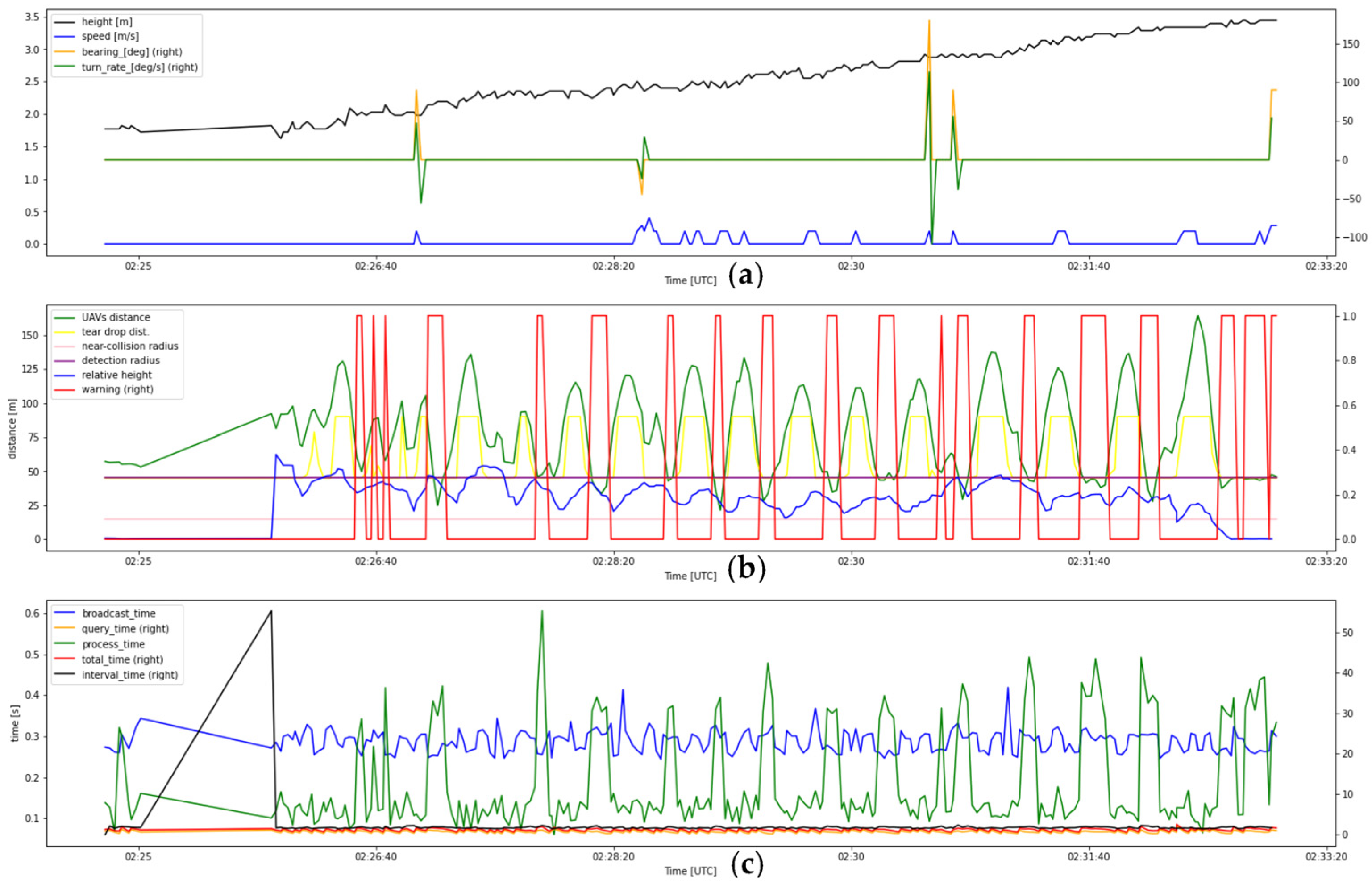Select the orange bearing_[deg] legend line swatch

[x=66, y=52]
